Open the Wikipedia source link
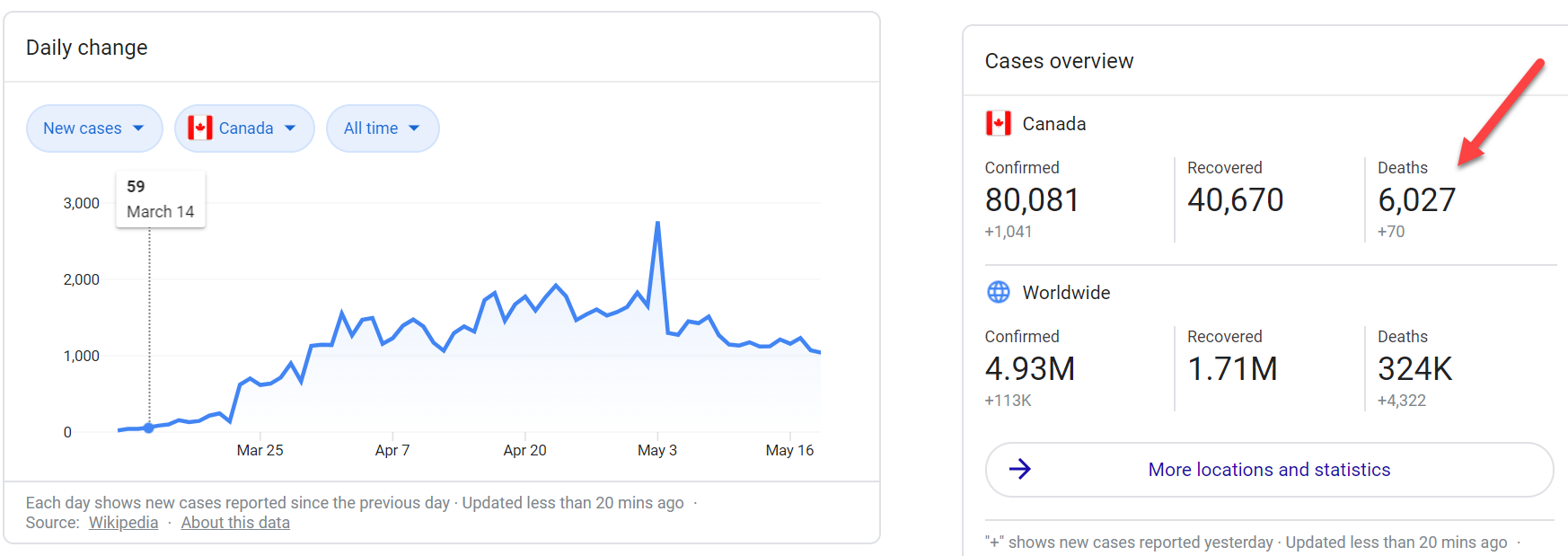Image resolution: width=1568 pixels, height=556 pixels. coord(123,523)
